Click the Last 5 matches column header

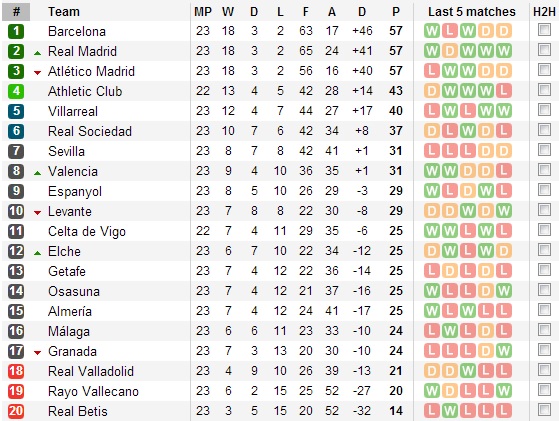[472, 12]
